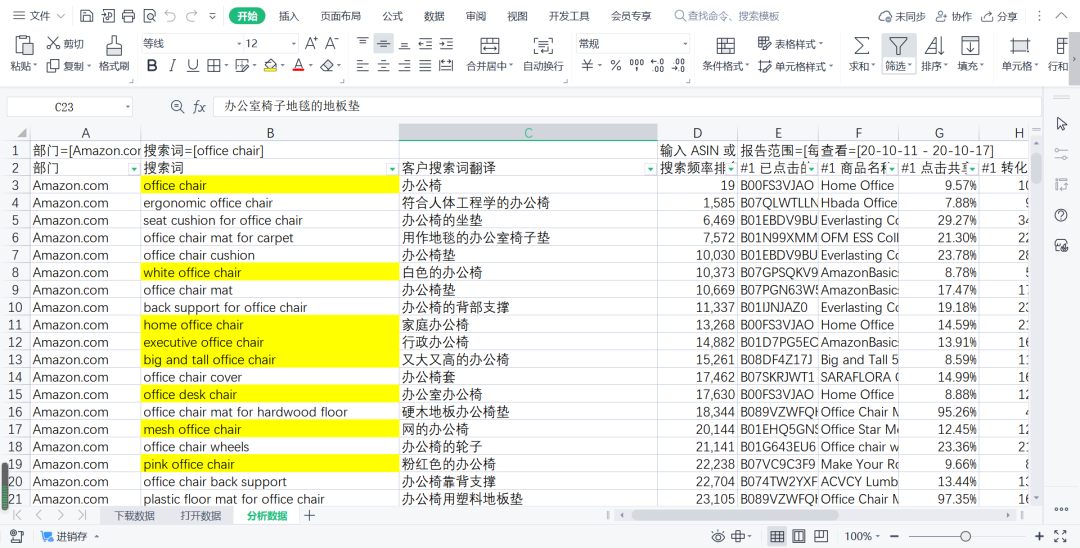This screenshot has height=548, width=1080.
Task: Open the filter dropdown on 搜索词 header
Action: click(x=392, y=169)
